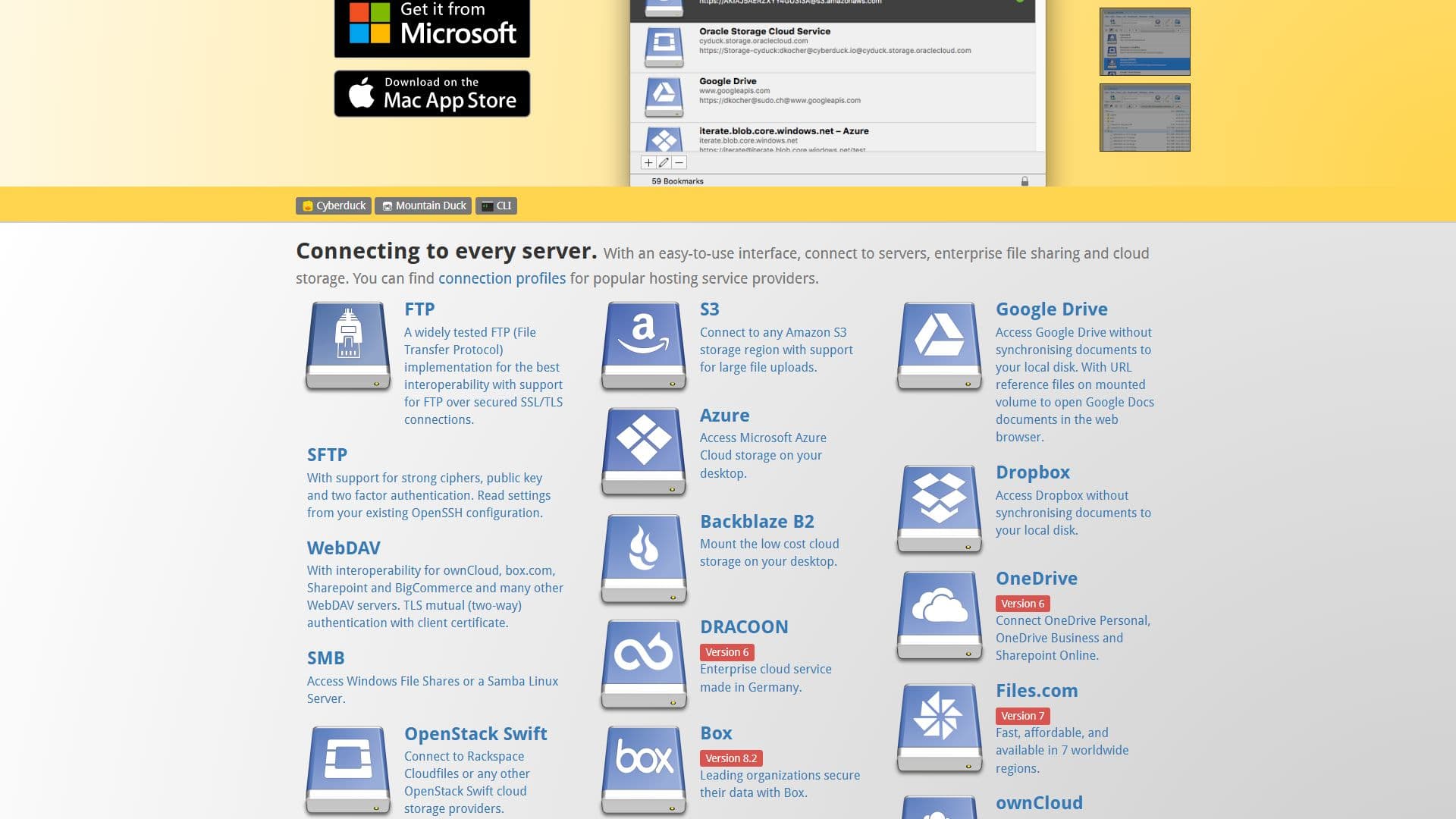The width and height of the screenshot is (1456, 819).
Task: Open the FTP heading link
Action: (419, 309)
